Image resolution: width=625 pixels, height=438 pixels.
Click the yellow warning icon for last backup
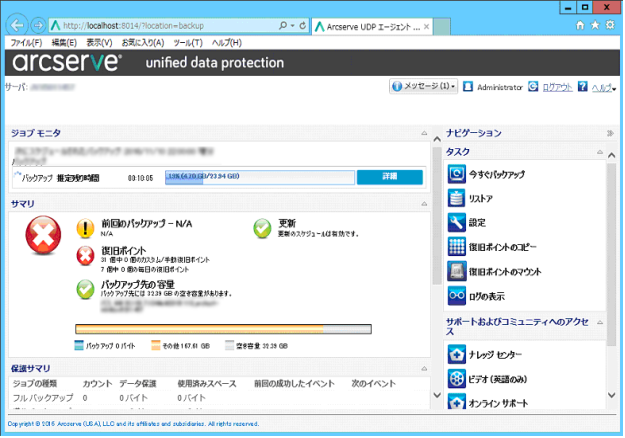85,228
